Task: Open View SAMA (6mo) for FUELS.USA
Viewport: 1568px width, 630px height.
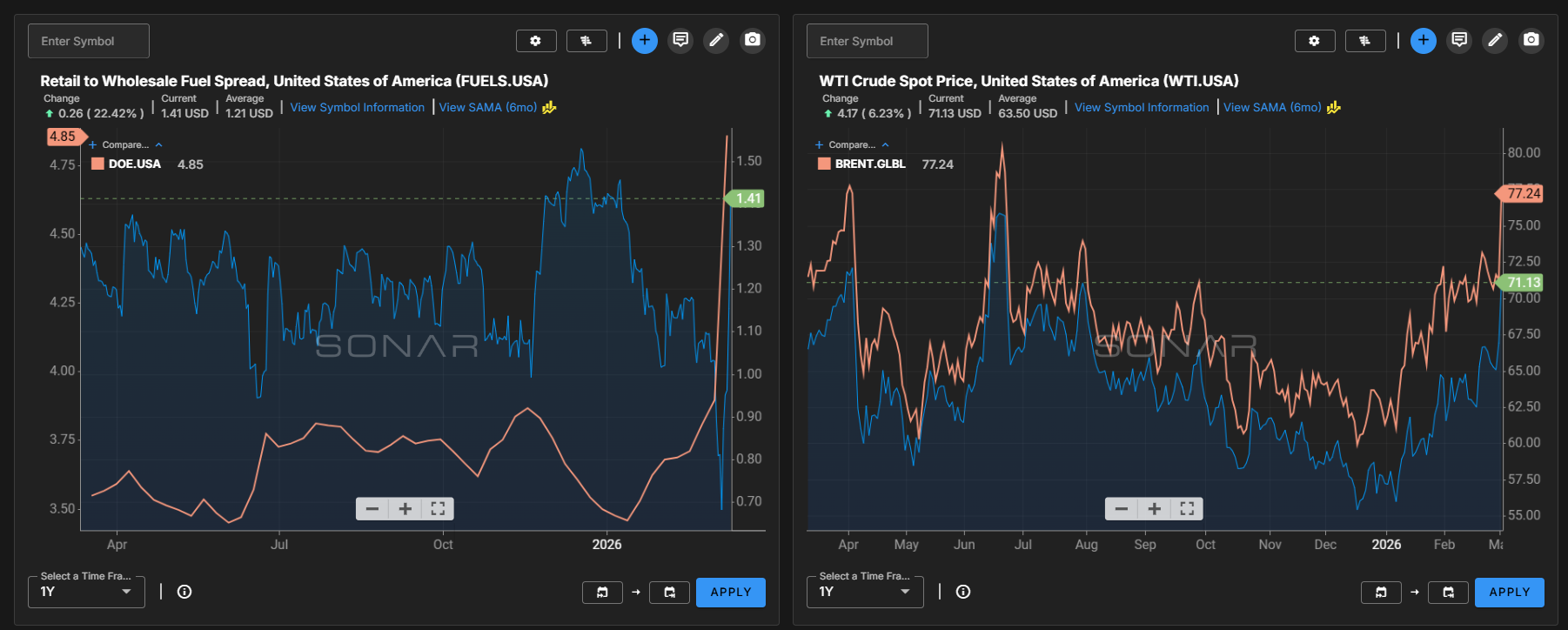Action: [x=488, y=107]
